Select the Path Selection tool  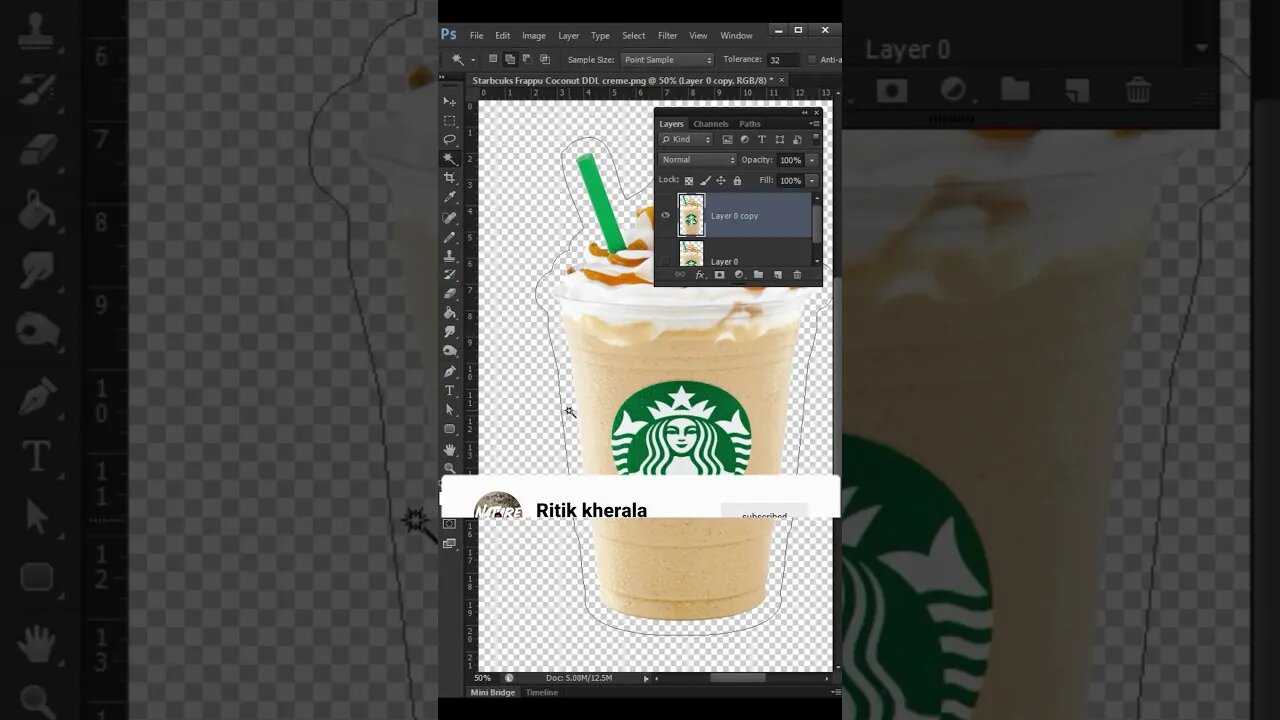450,410
